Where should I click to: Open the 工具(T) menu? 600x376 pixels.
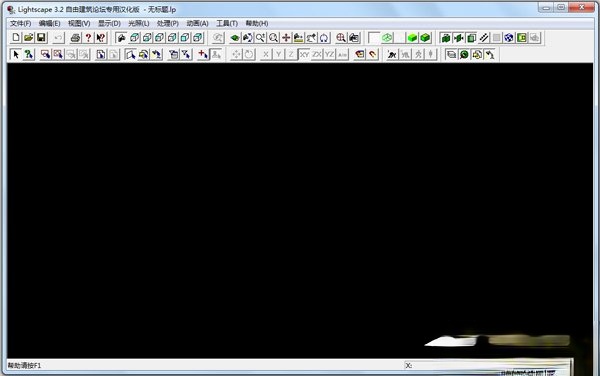pyautogui.click(x=227, y=23)
